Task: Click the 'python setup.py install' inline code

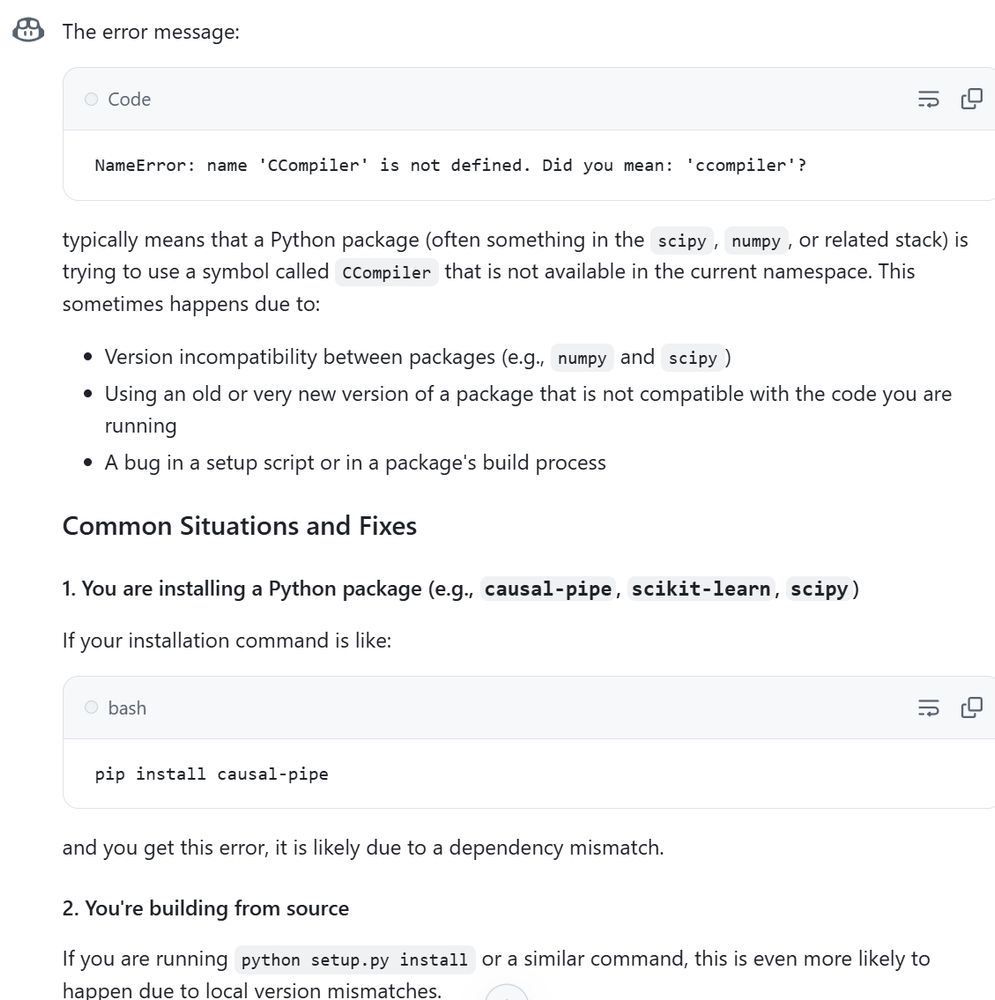Action: pos(354,960)
